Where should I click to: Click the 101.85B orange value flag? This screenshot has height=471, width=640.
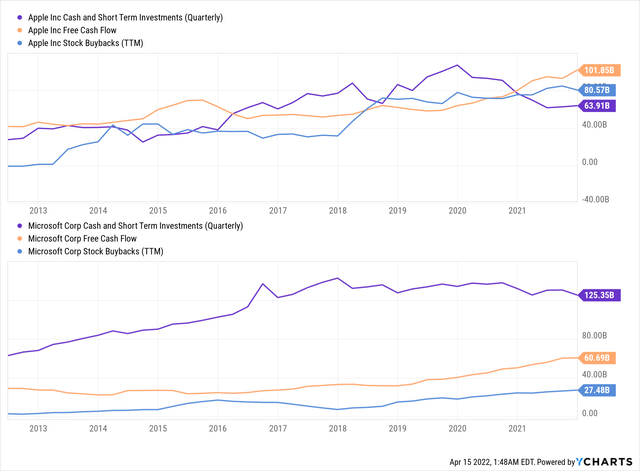tap(600, 70)
